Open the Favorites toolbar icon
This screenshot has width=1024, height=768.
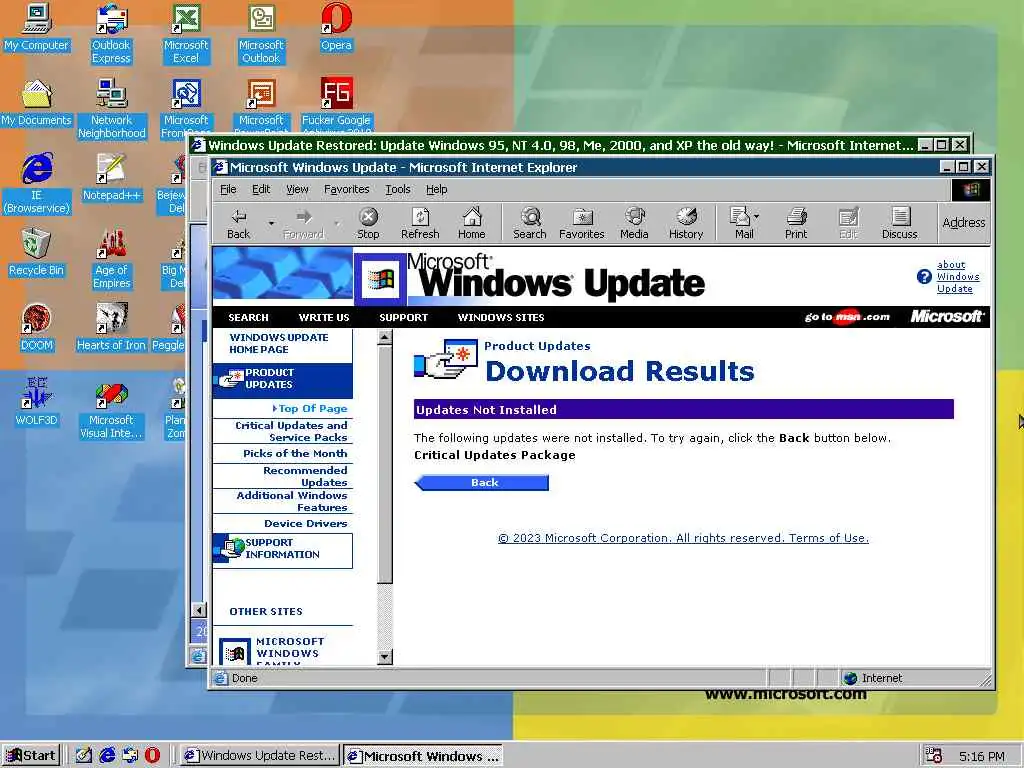tap(582, 223)
